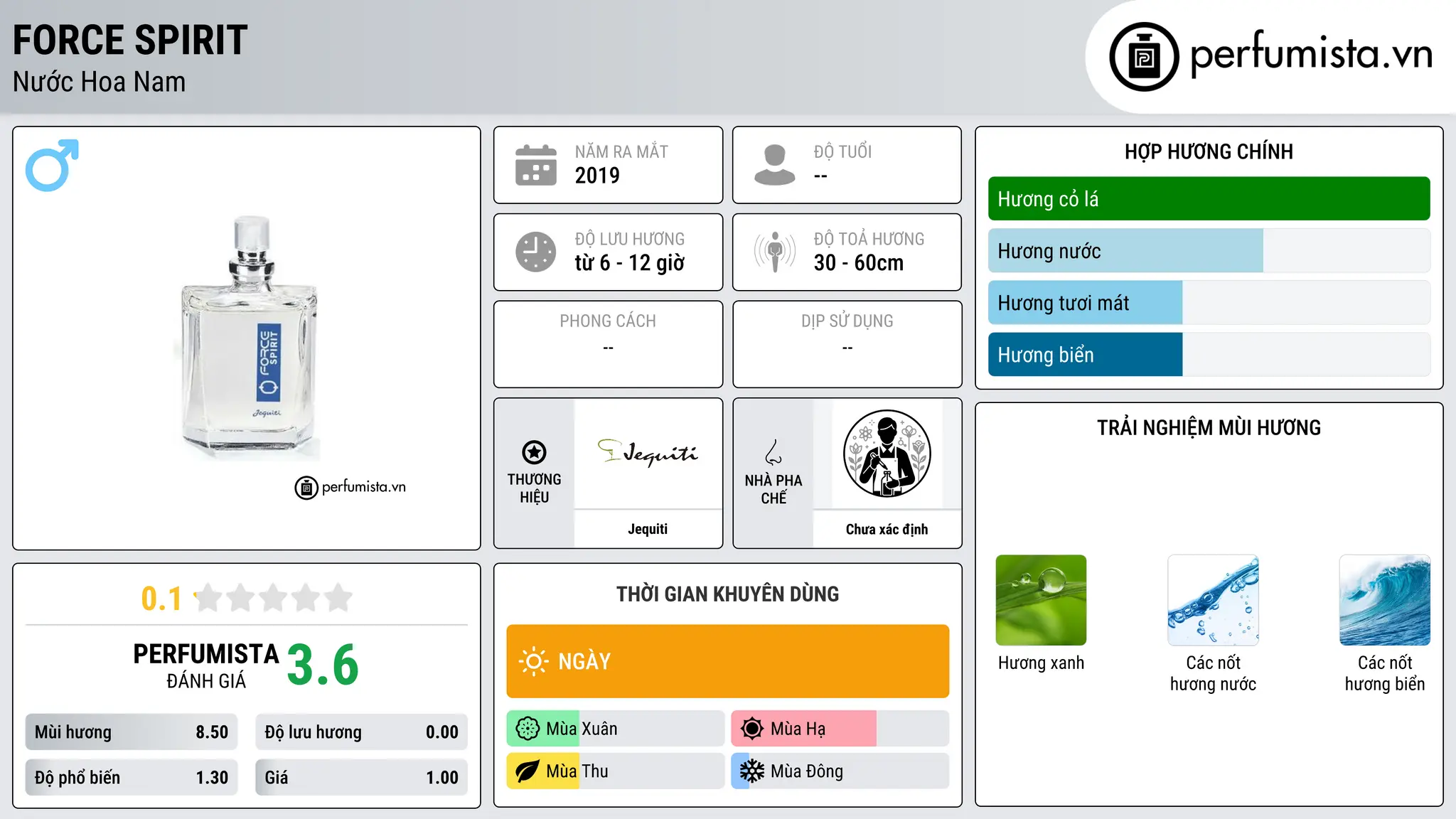Click the Hương xanh caption
The image size is (1456, 819).
point(1041,663)
